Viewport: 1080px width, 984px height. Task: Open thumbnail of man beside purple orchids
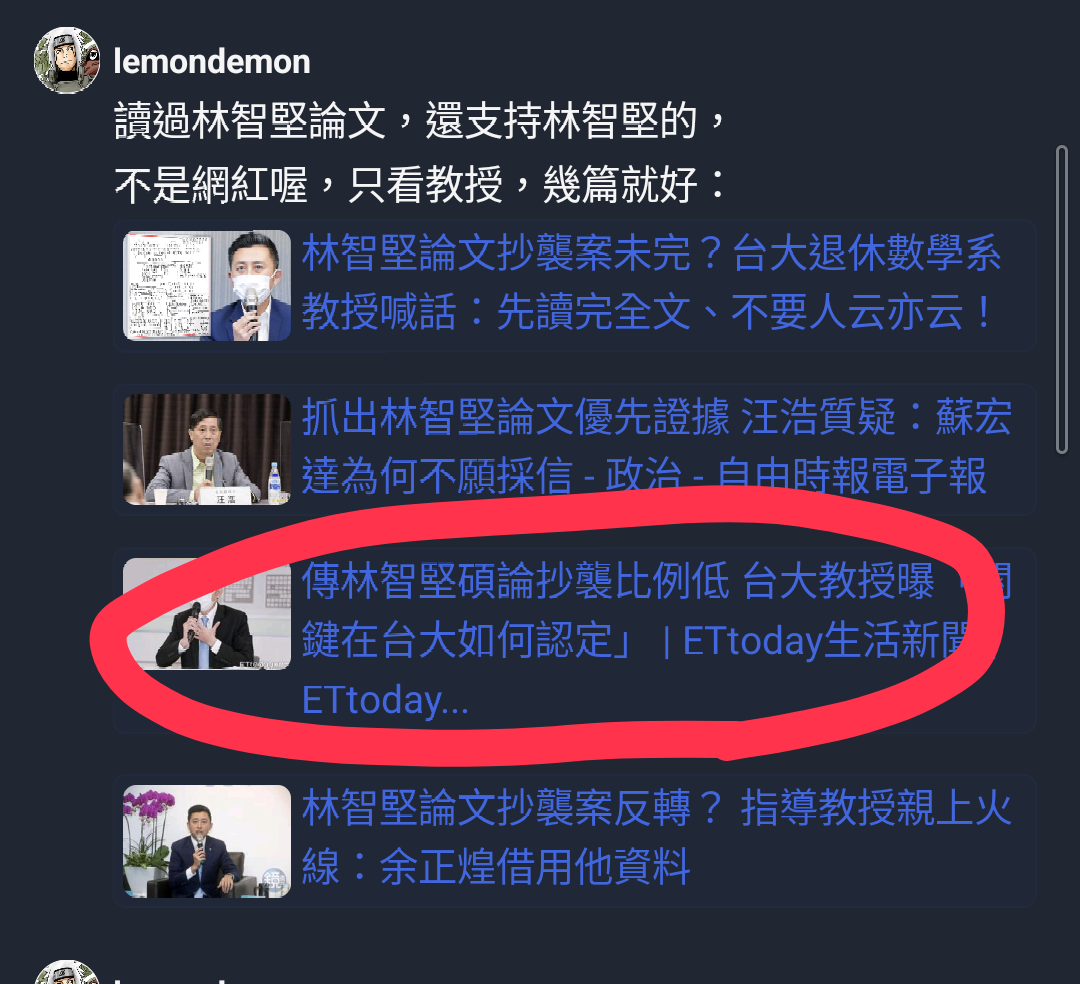[x=207, y=841]
